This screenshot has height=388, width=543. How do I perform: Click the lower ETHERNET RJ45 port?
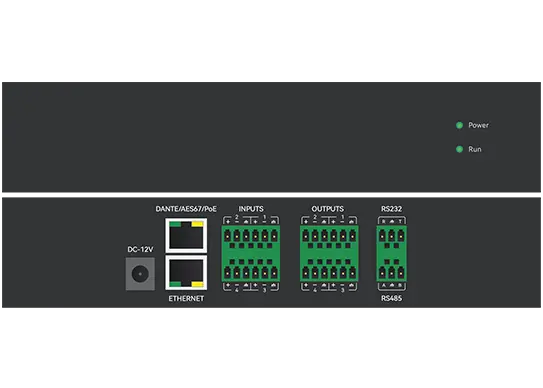(186, 273)
